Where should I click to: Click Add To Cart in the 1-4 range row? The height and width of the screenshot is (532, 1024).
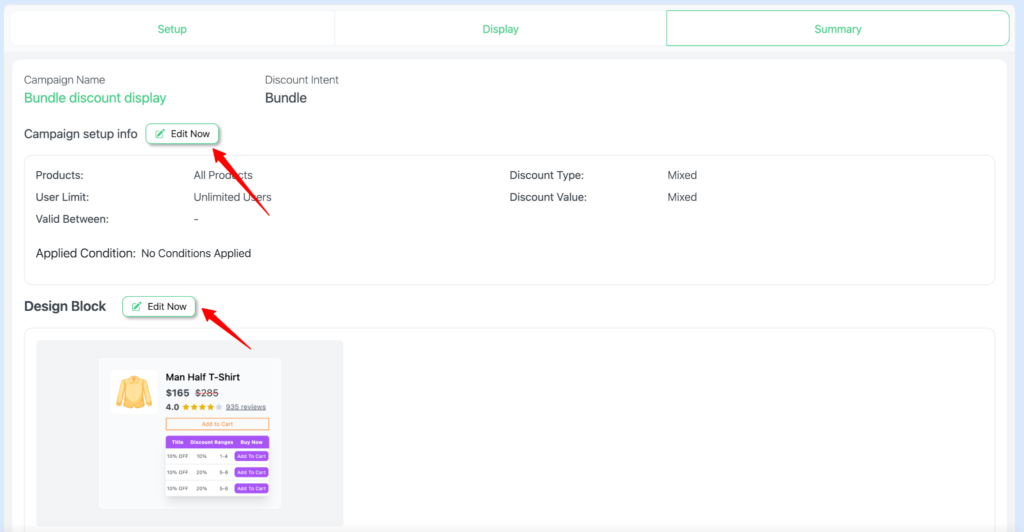click(x=251, y=456)
